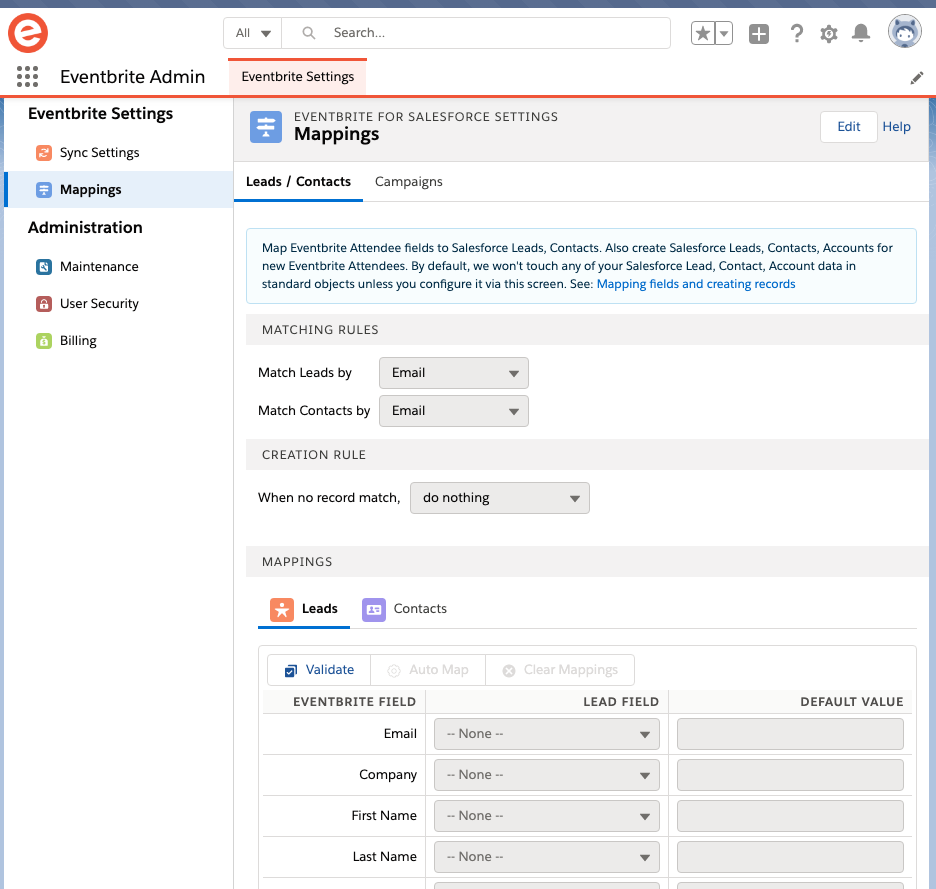Click the Email default value field
936x889 pixels.
(790, 734)
